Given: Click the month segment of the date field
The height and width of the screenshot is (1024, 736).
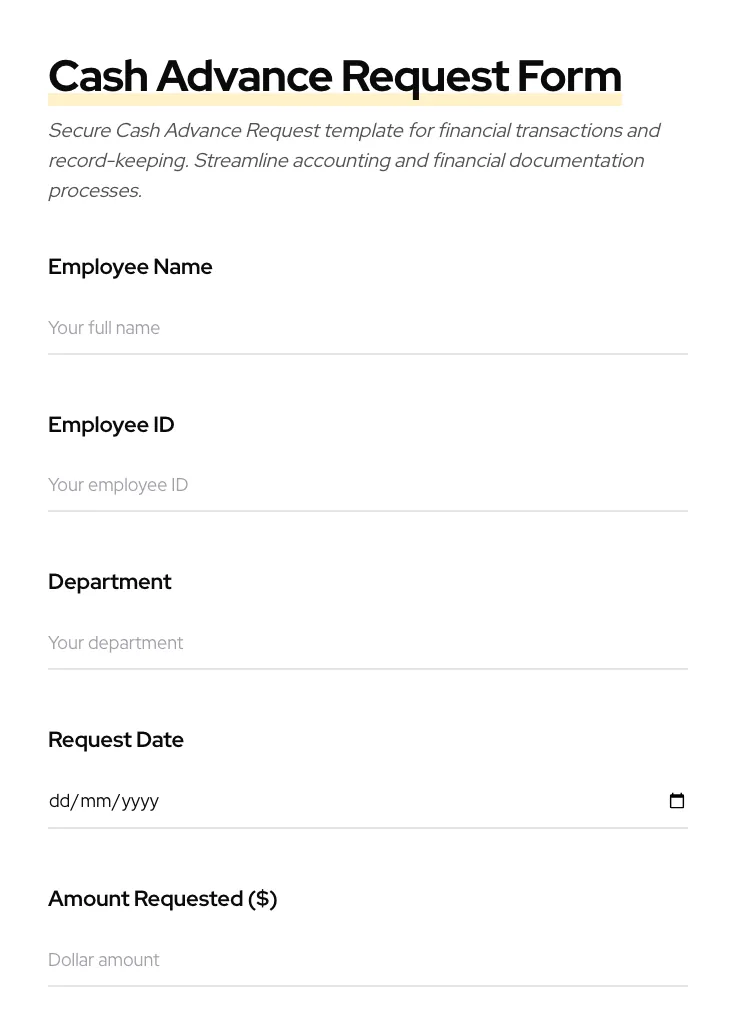Looking at the screenshot, I should click(x=92, y=800).
